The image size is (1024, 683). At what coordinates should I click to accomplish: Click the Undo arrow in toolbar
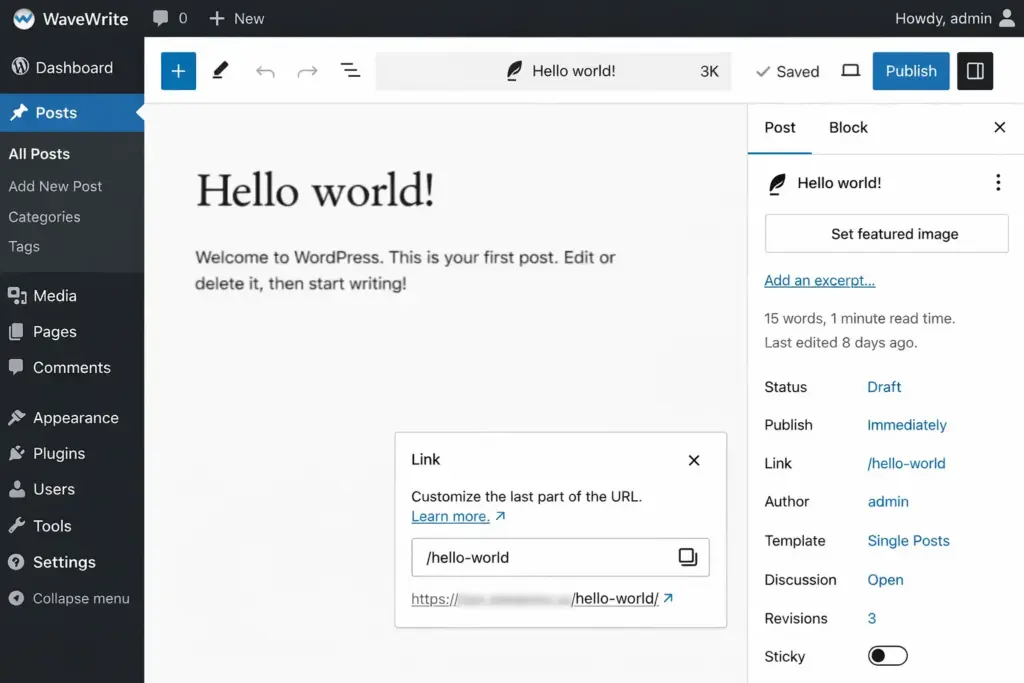click(265, 71)
